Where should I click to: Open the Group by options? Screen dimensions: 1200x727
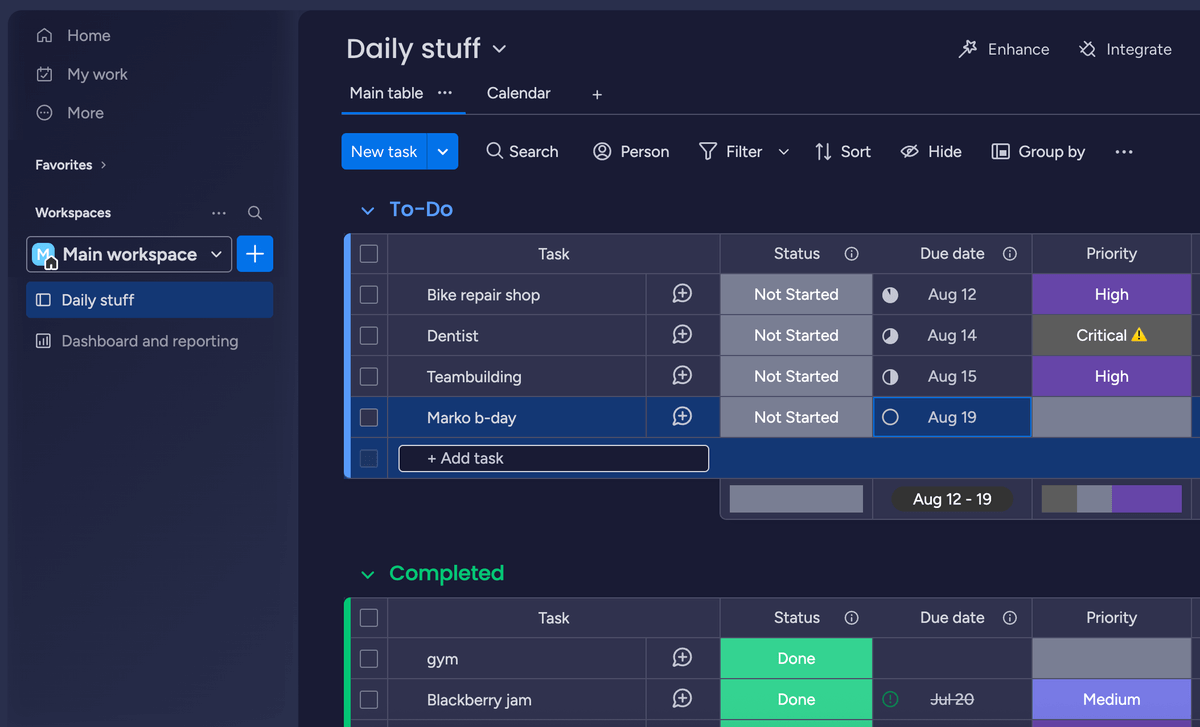tap(1037, 151)
